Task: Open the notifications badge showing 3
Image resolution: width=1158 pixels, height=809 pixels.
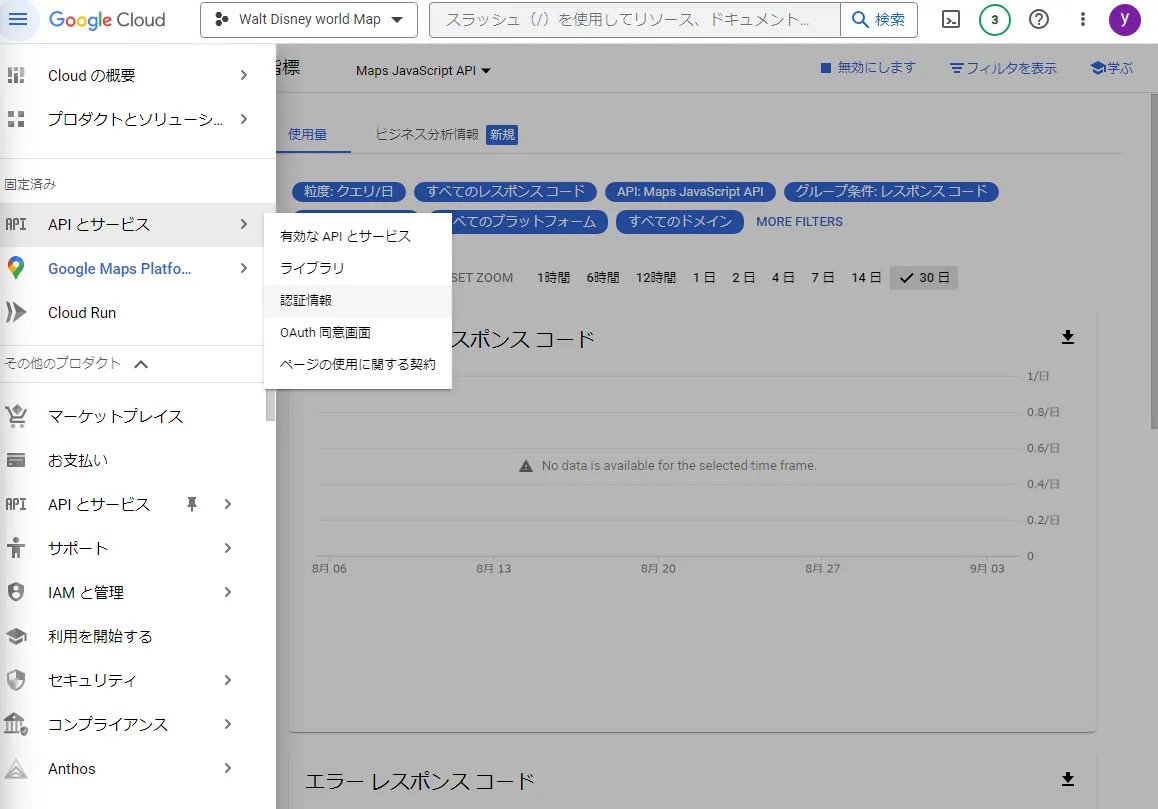Action: (994, 20)
